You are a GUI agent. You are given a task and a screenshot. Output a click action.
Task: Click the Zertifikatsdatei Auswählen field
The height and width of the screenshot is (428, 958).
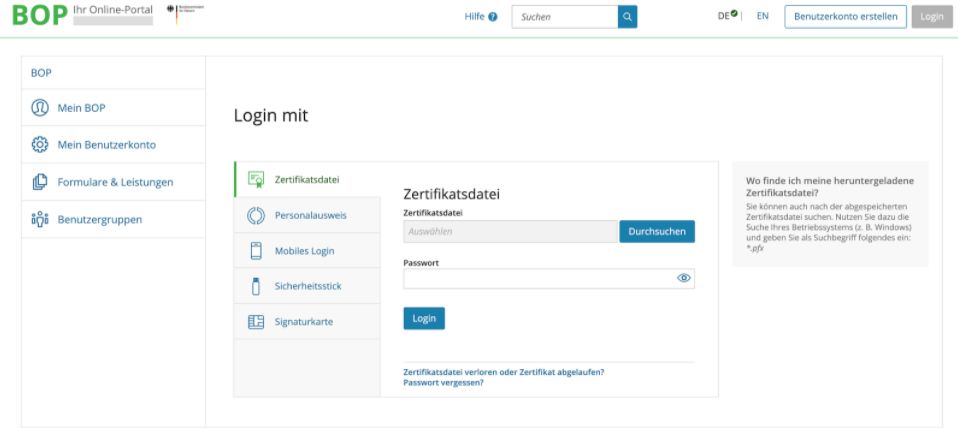pyautogui.click(x=510, y=231)
